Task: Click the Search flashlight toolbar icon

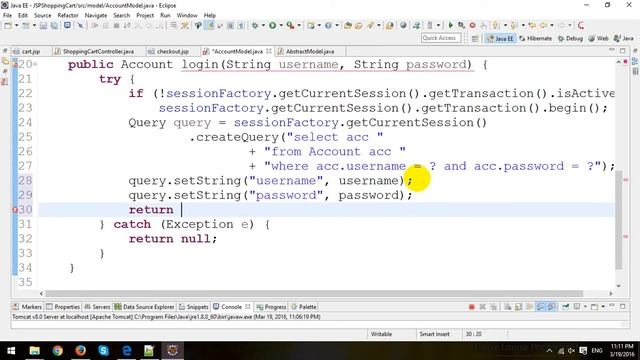Action: point(370,26)
